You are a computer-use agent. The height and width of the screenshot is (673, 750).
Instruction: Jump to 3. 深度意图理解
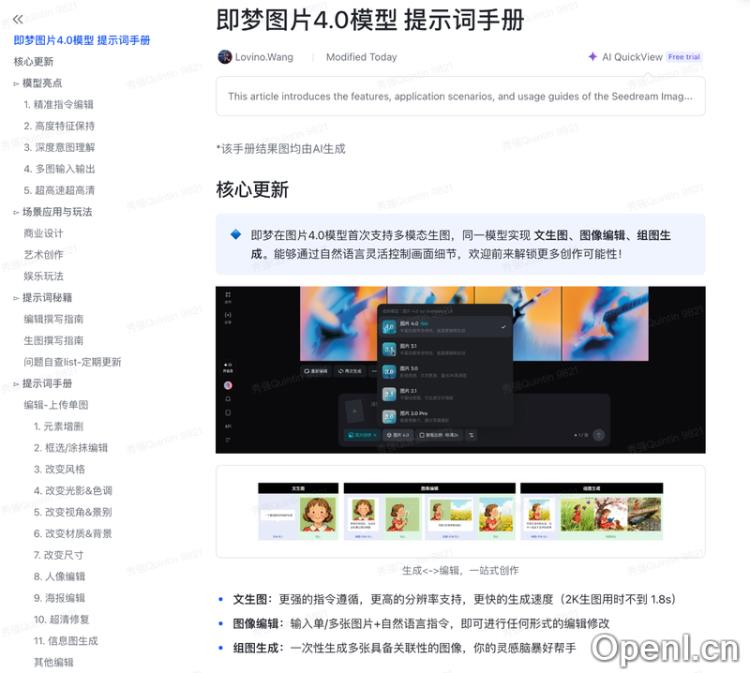59,147
